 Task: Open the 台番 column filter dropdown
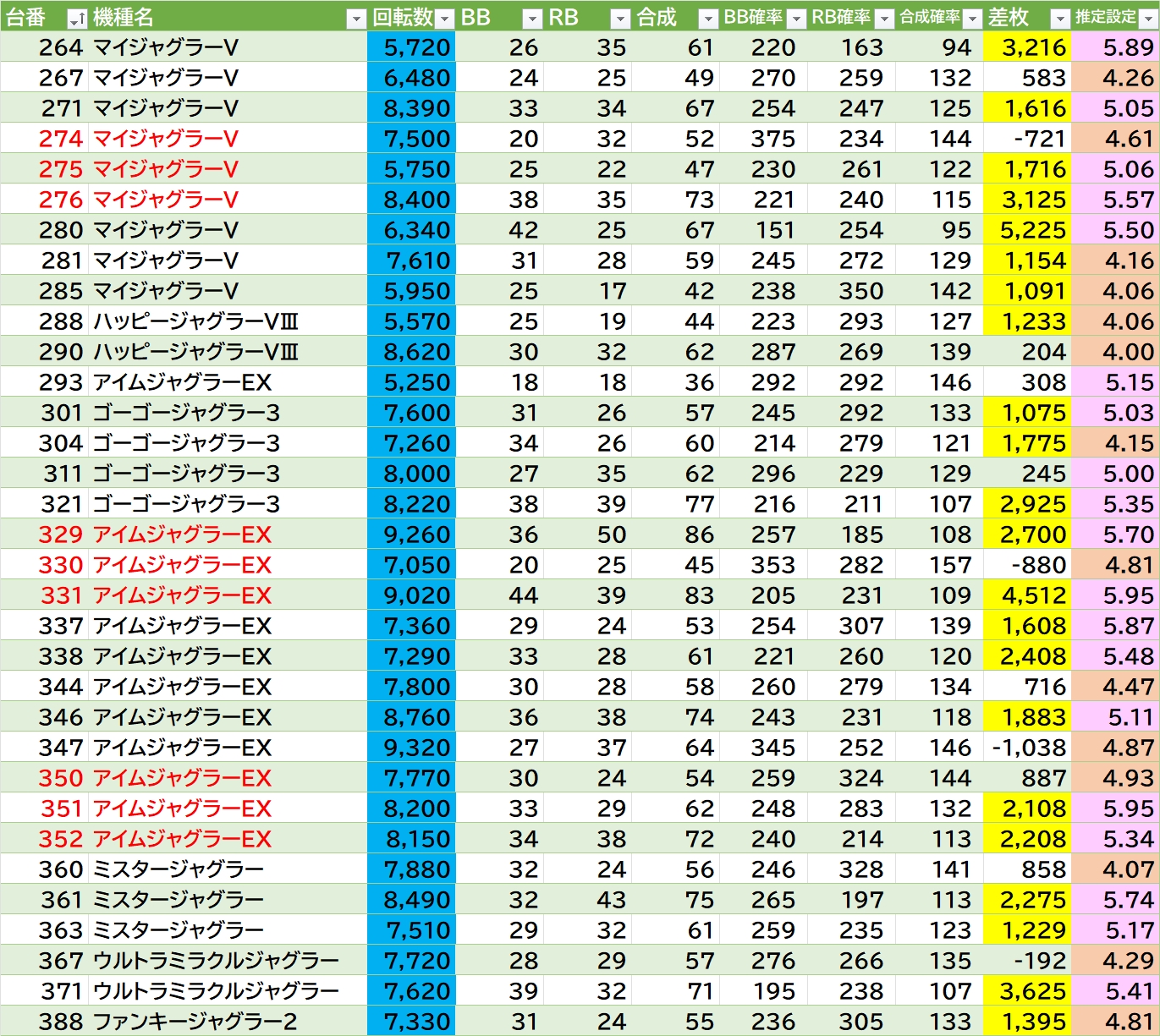pyautogui.click(x=77, y=19)
